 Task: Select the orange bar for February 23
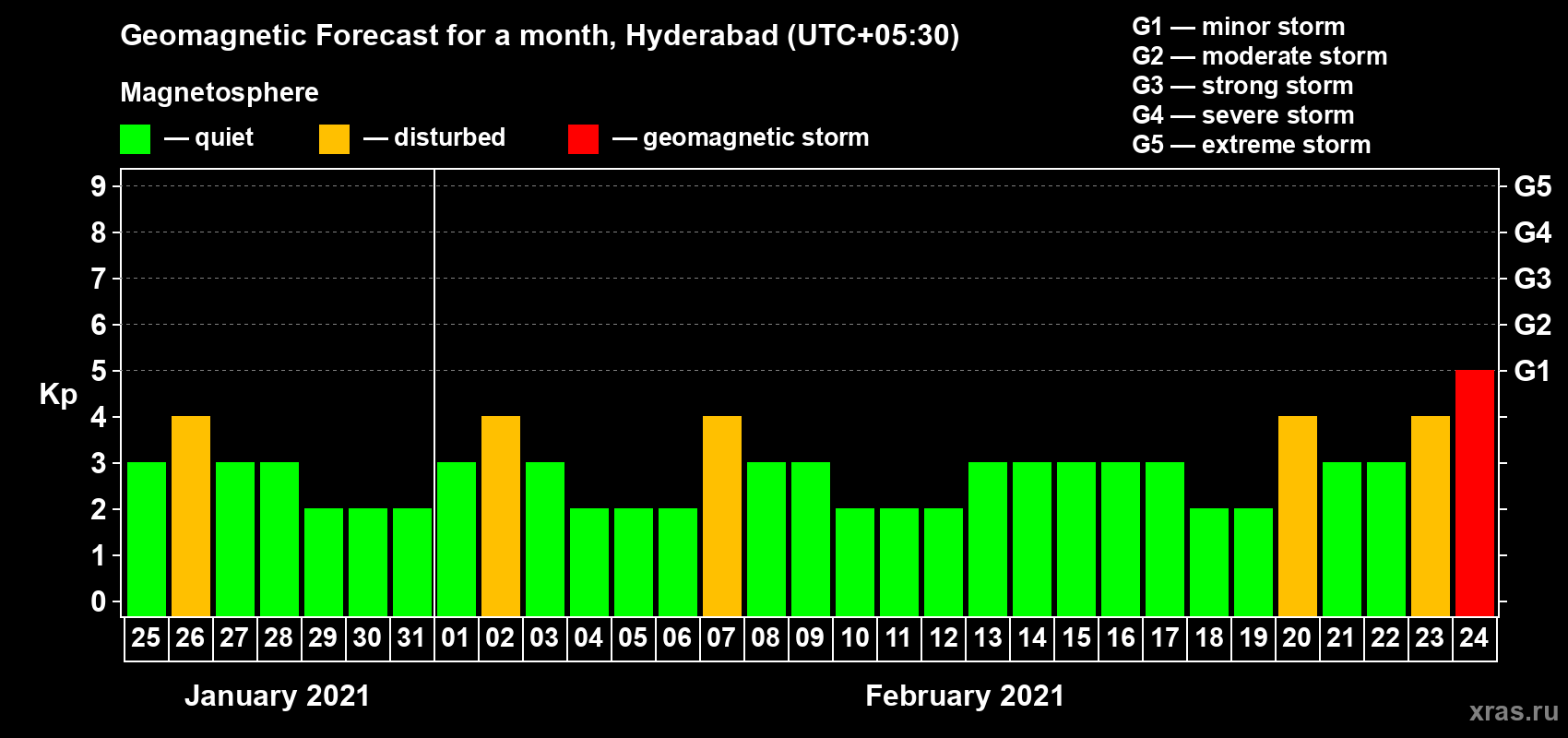(1431, 516)
